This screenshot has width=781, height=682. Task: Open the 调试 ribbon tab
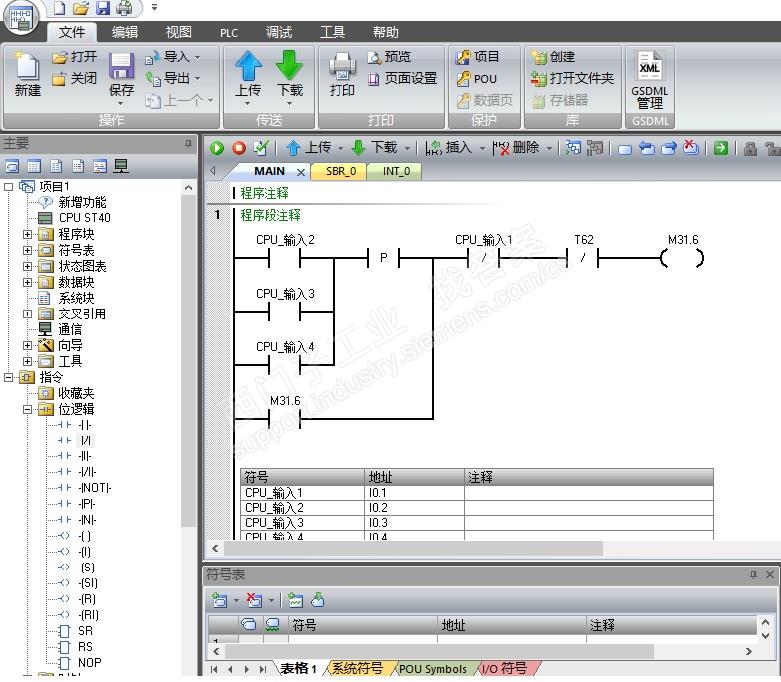(x=279, y=32)
